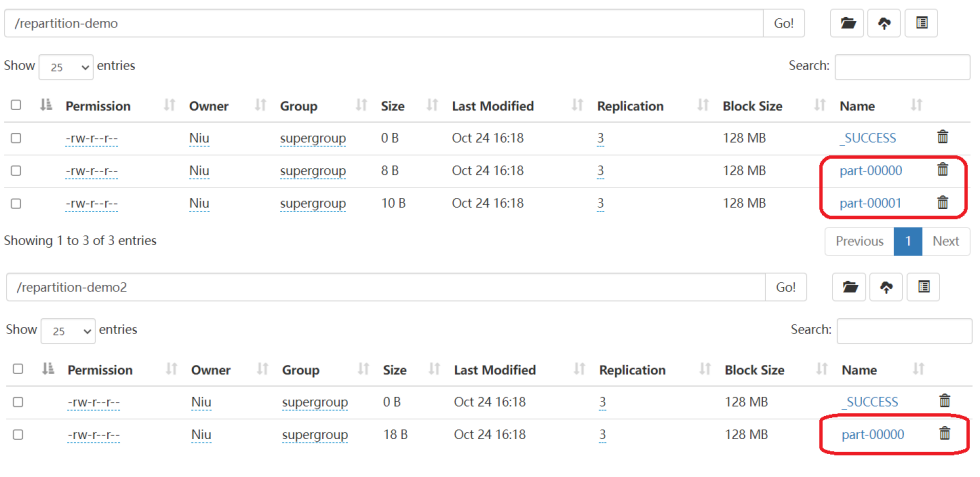Image resolution: width=980 pixels, height=477 pixels.
Task: Open the entries dropdown above the /repartition-demo table
Action: pyautogui.click(x=66, y=67)
